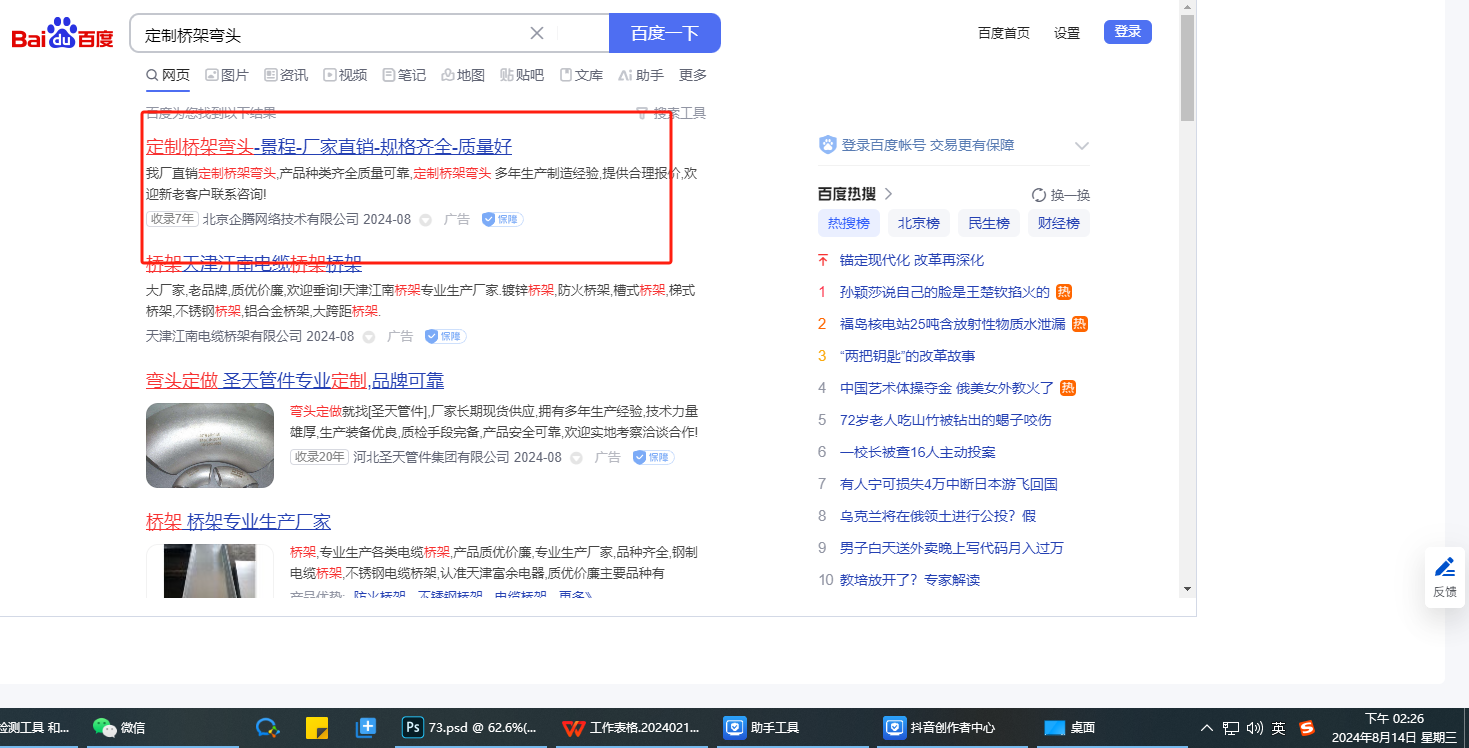Show hidden system tray icons
The height and width of the screenshot is (748, 1469).
click(1207, 728)
